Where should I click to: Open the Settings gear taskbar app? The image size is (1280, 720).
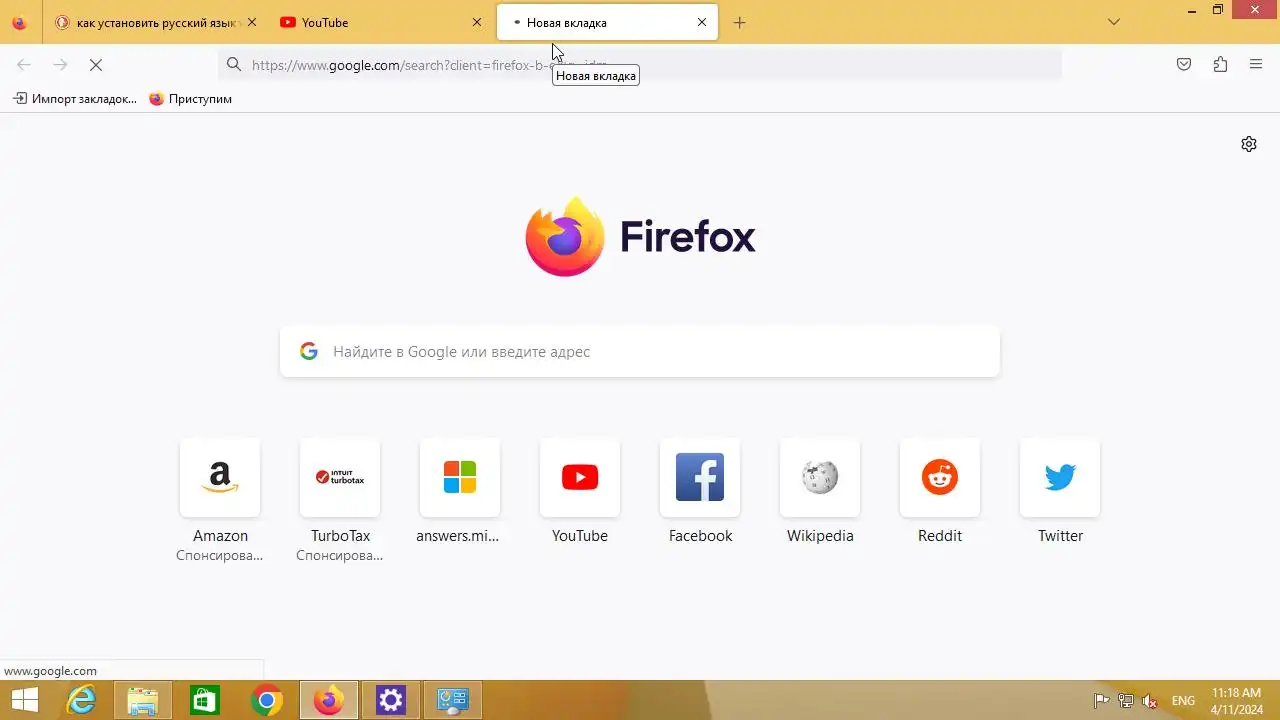(391, 701)
